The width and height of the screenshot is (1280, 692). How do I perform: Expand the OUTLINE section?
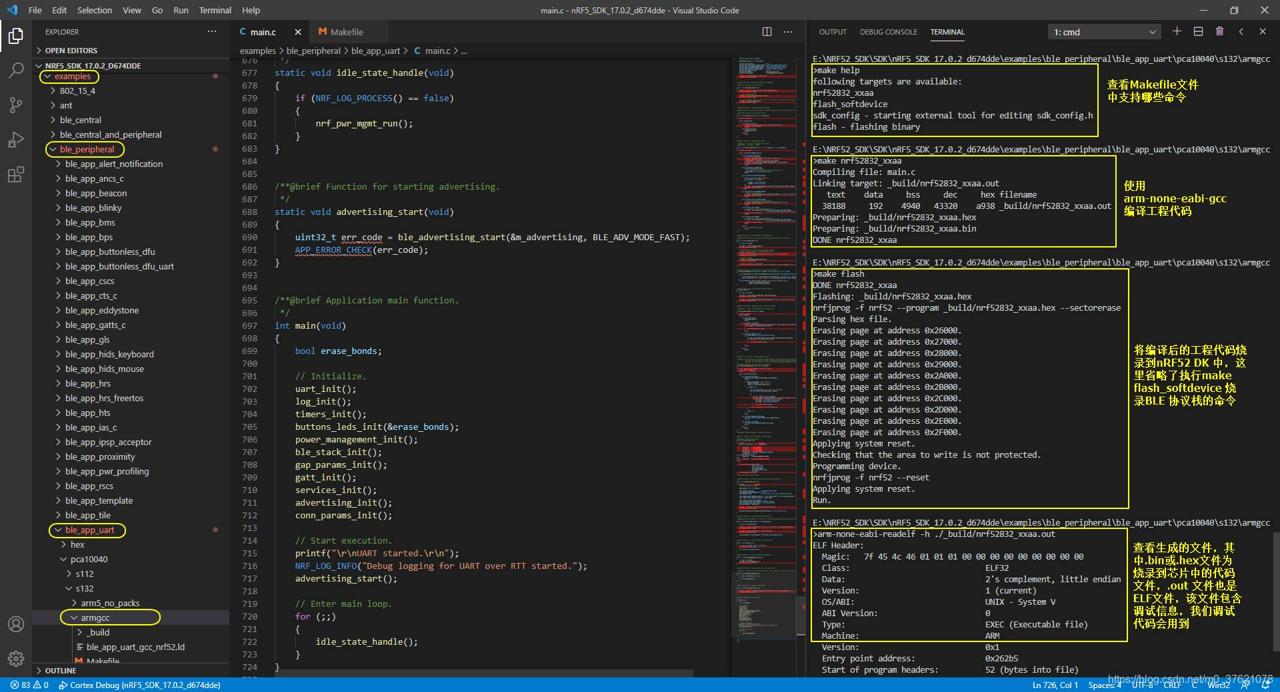click(x=131, y=671)
